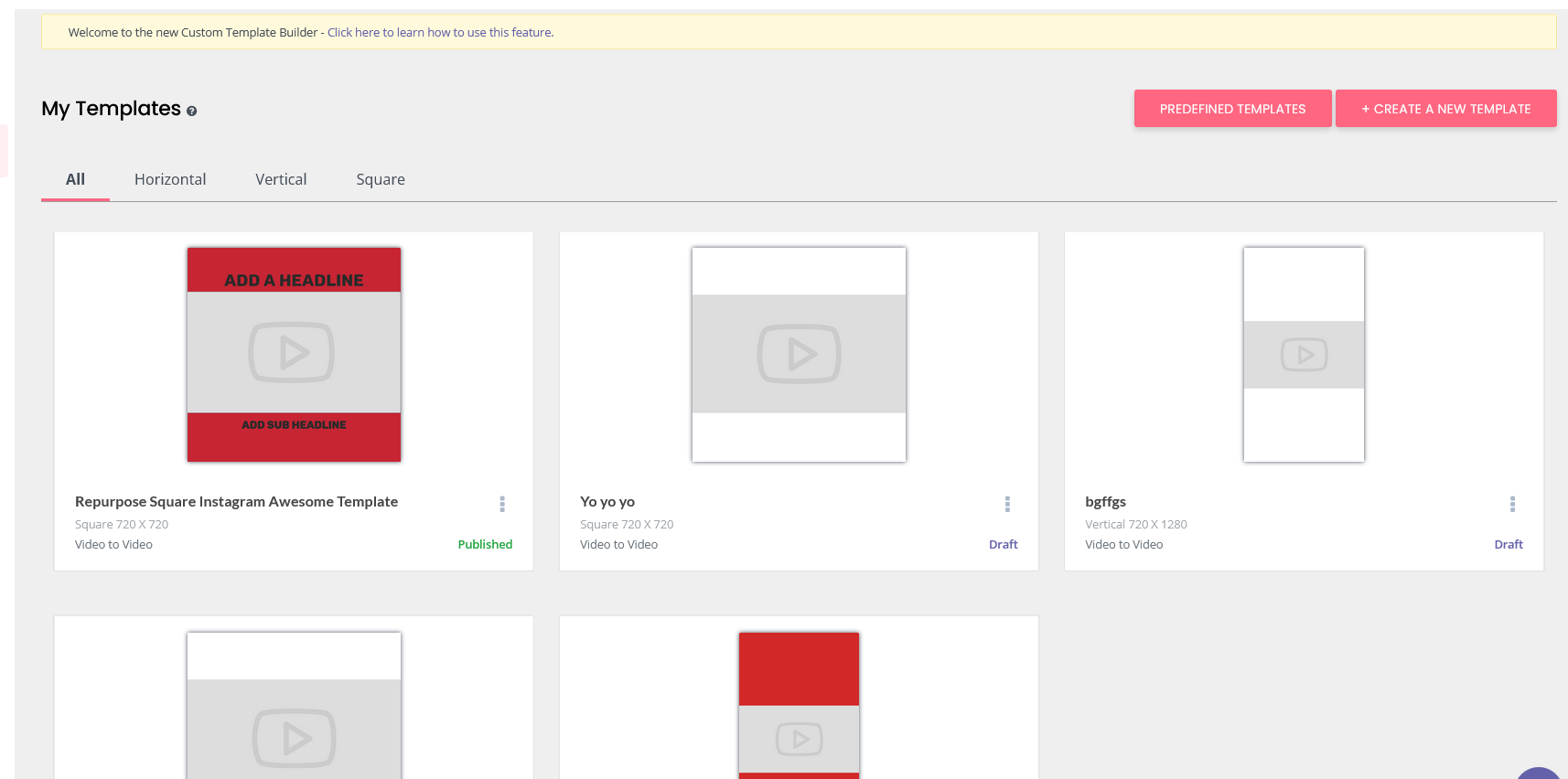Click the play icon in the bgffgs preview
This screenshot has width=1568, height=779.
(x=1304, y=355)
